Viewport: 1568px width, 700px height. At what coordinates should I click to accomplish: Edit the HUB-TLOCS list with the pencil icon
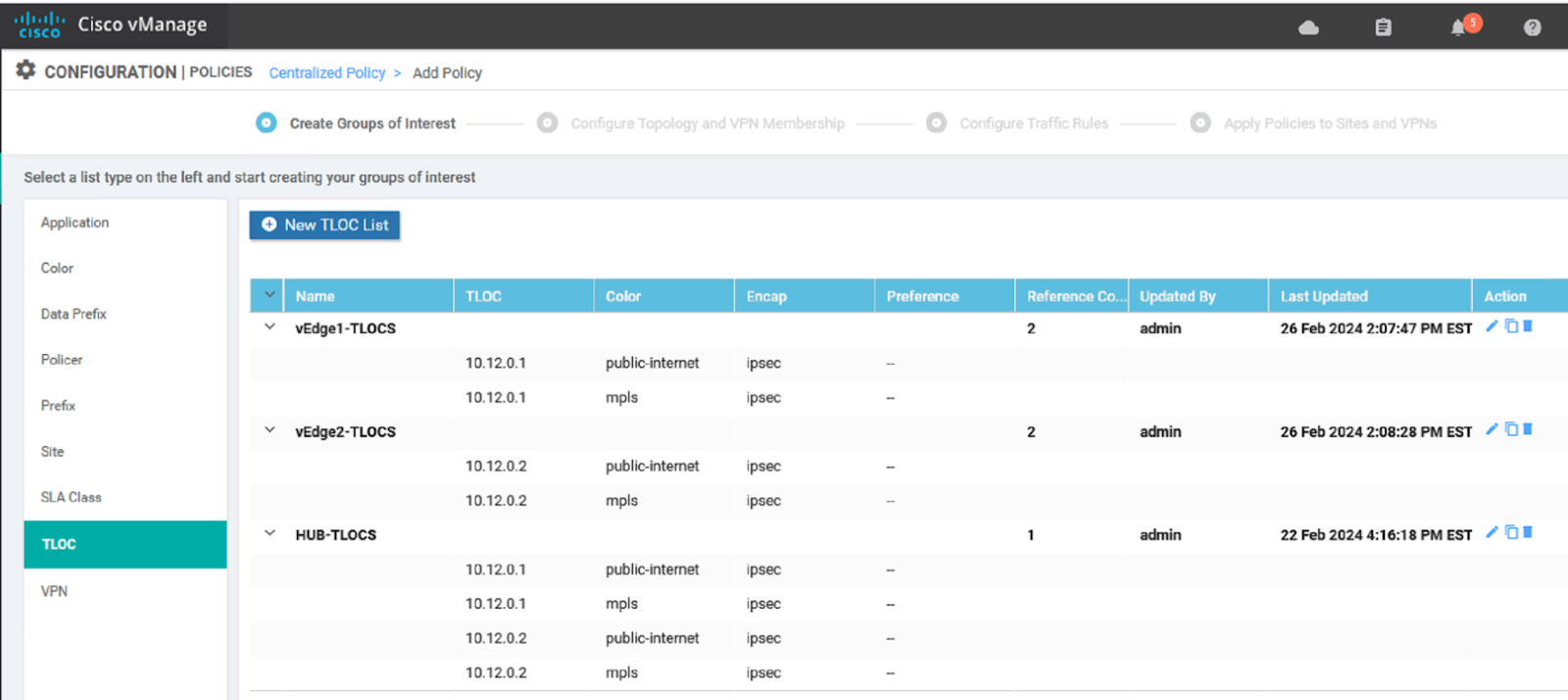1492,532
